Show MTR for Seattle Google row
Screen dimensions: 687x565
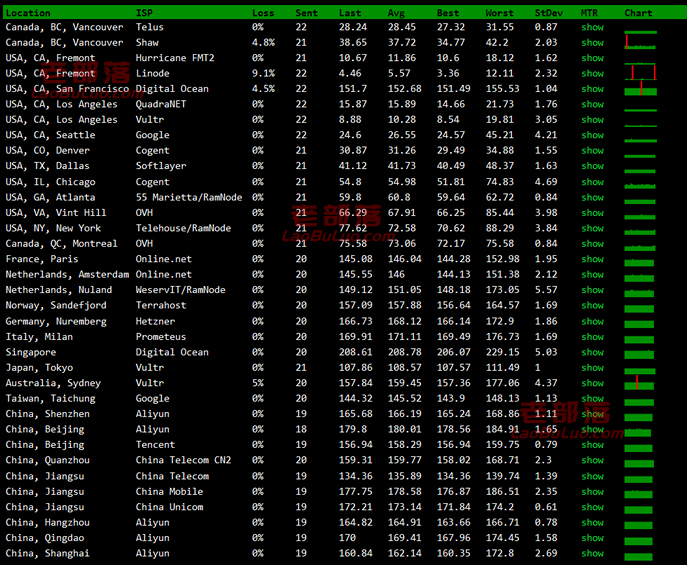click(592, 135)
